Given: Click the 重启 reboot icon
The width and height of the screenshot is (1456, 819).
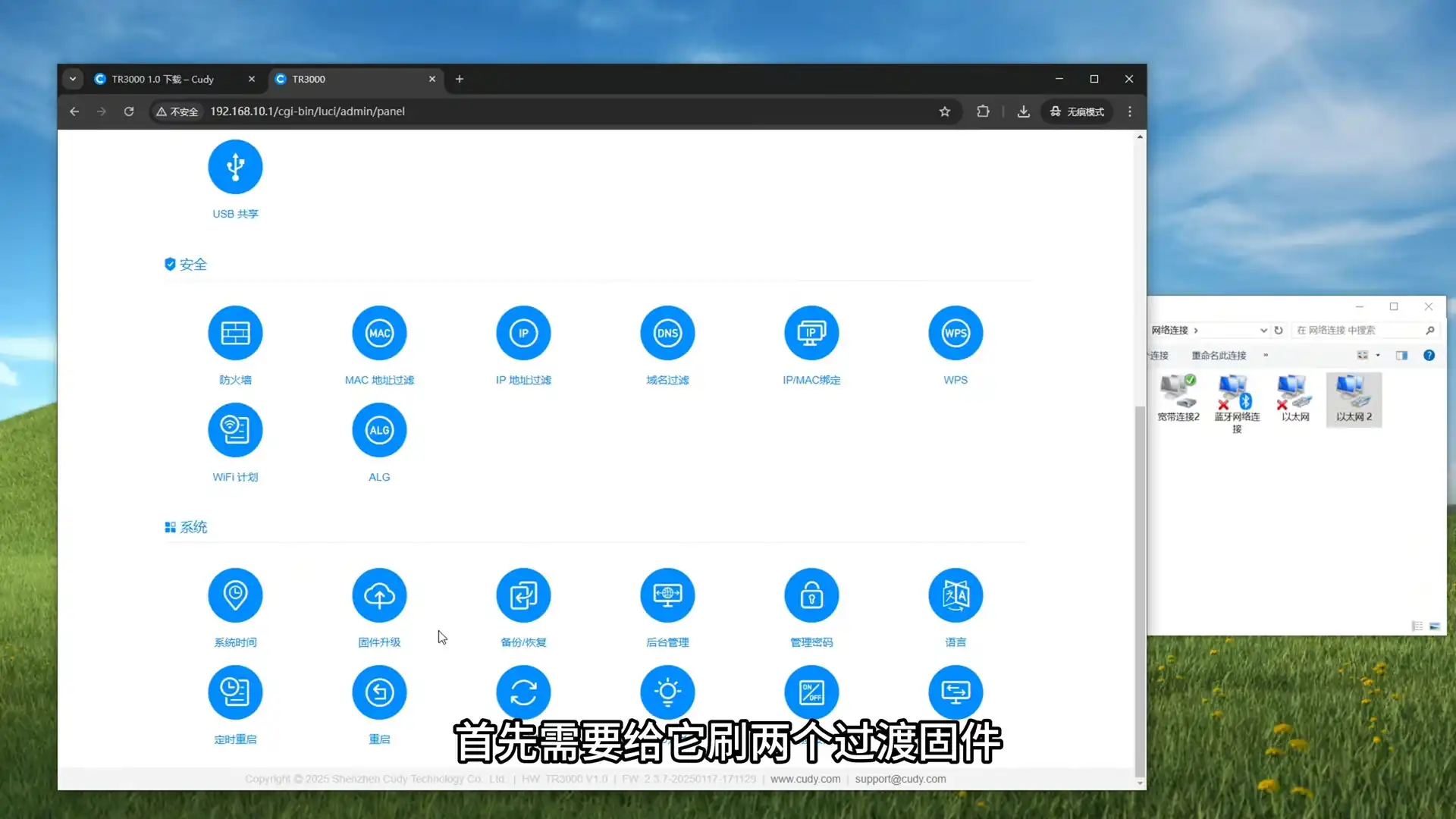Looking at the screenshot, I should 379,692.
